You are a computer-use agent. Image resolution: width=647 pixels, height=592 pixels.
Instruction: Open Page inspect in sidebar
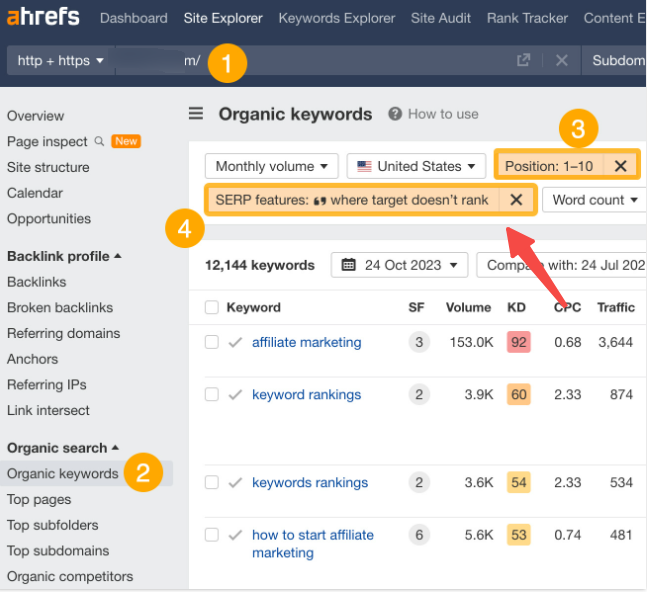pyautogui.click(x=47, y=142)
